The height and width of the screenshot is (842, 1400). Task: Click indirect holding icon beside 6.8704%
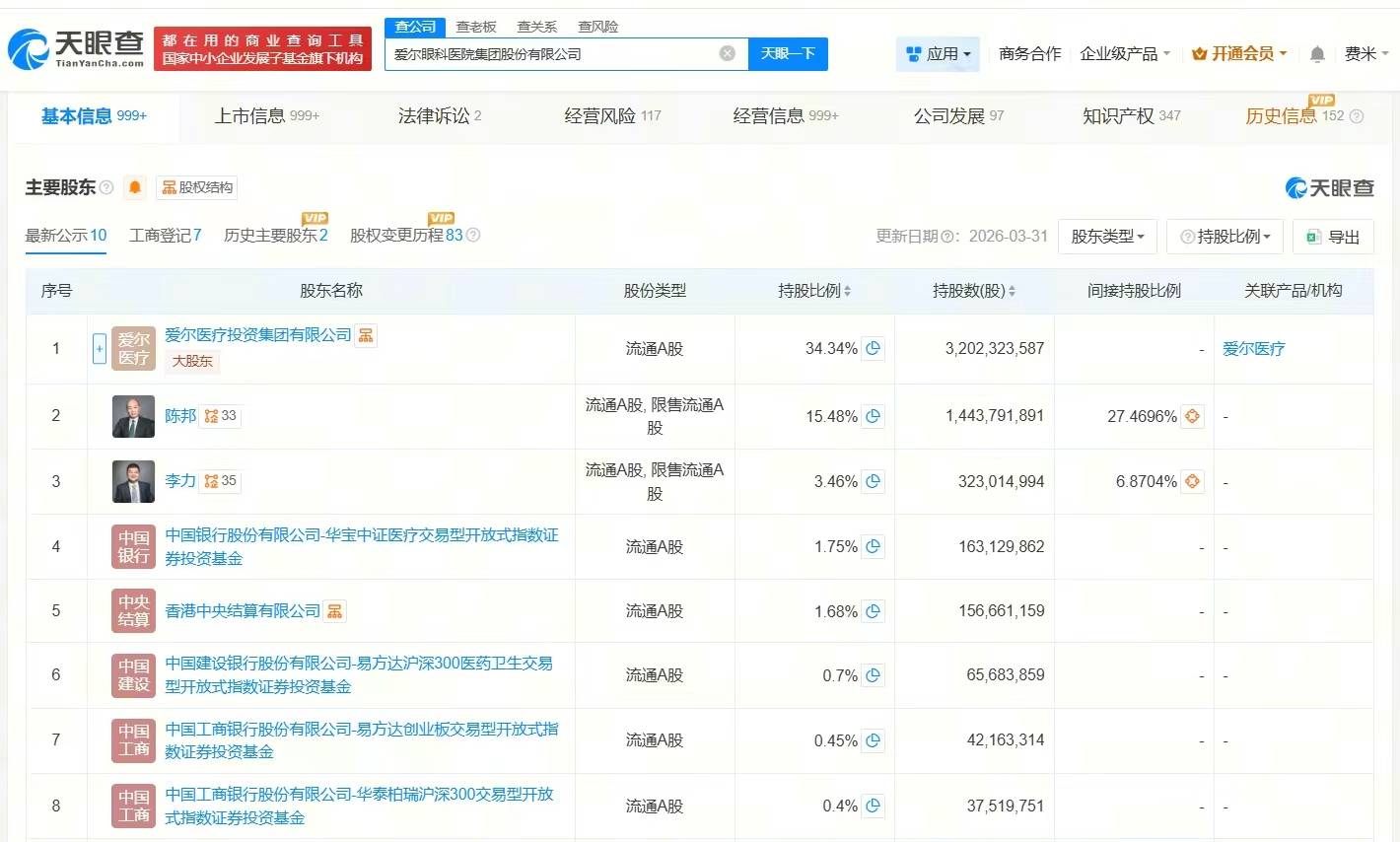[1192, 481]
